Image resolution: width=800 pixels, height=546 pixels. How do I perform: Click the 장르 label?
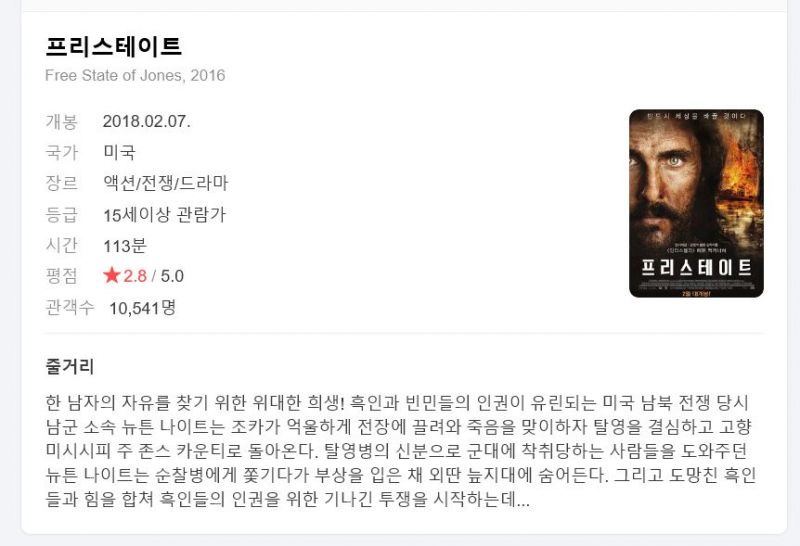point(62,183)
